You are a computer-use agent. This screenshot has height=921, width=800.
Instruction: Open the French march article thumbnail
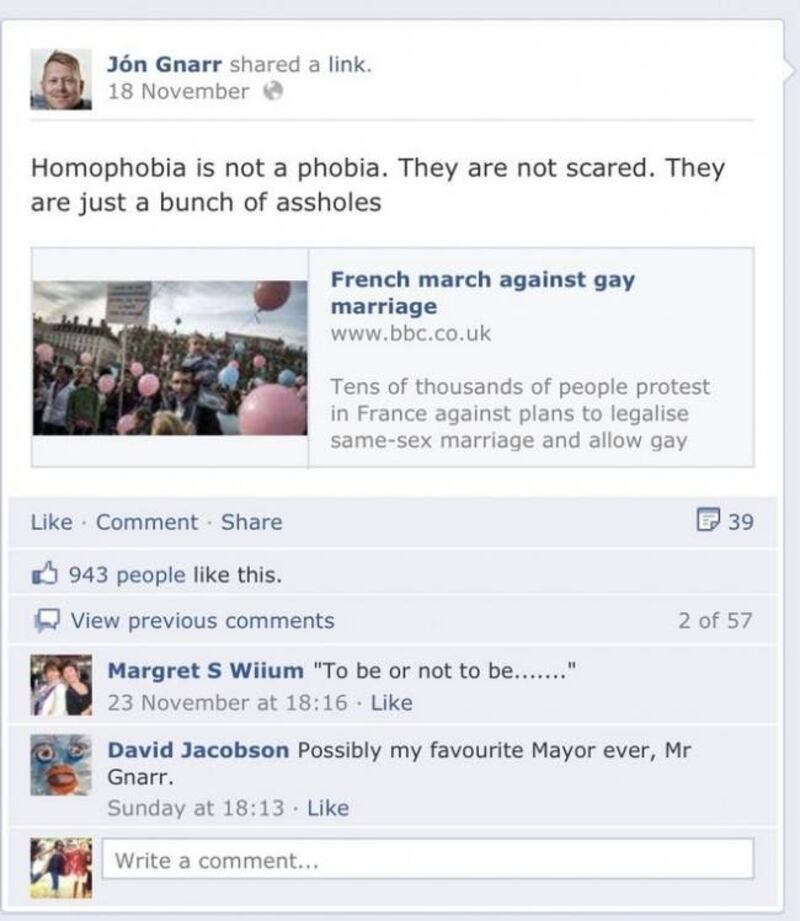[170, 358]
